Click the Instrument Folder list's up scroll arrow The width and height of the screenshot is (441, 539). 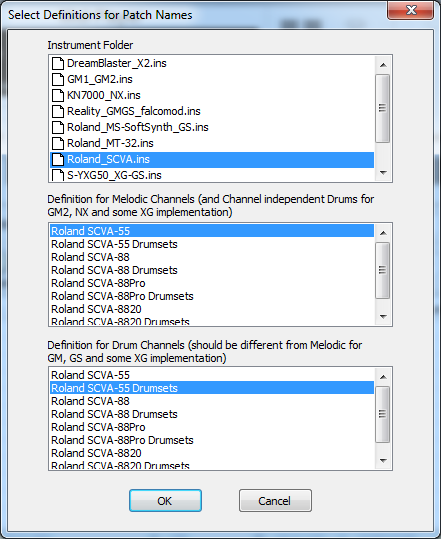383,65
